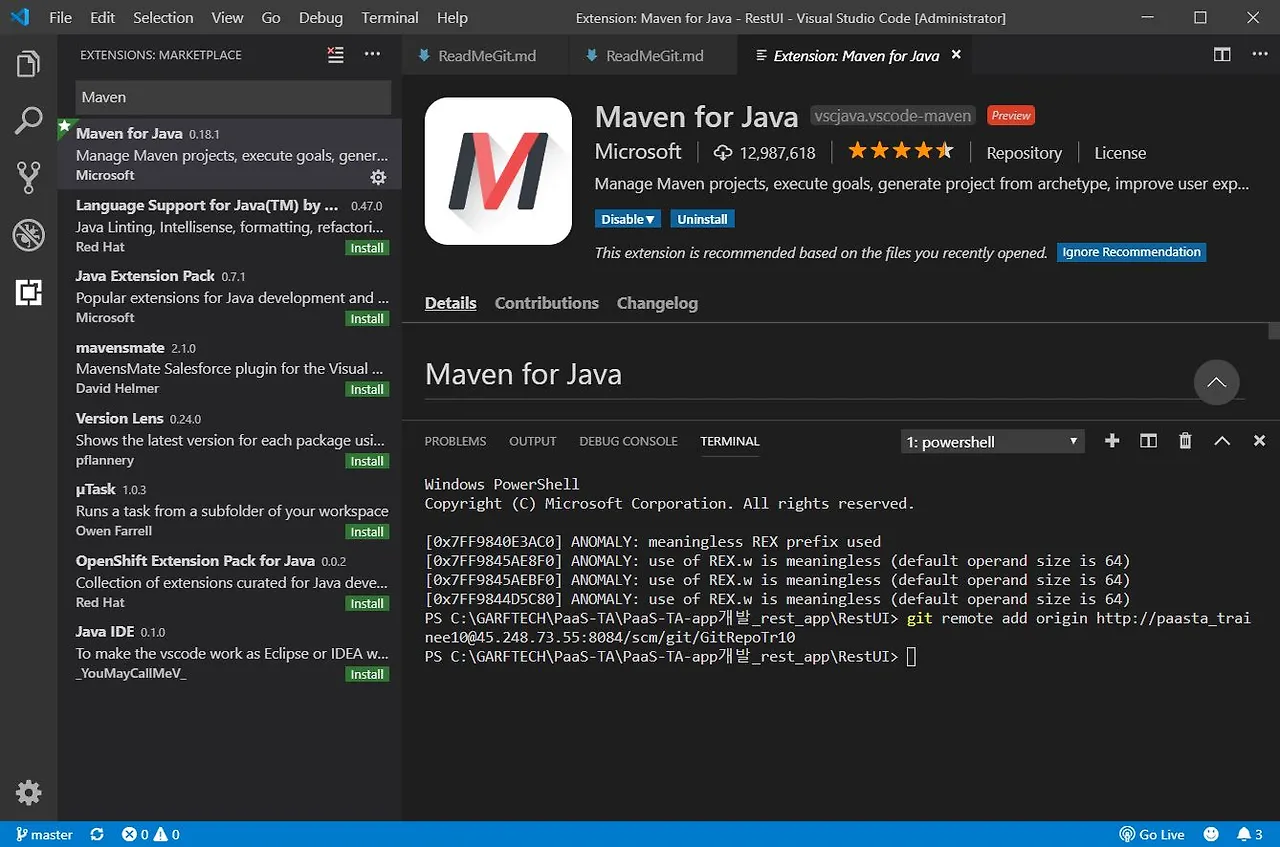This screenshot has height=847, width=1280.
Task: Install Java IDE extension
Action: tap(367, 675)
